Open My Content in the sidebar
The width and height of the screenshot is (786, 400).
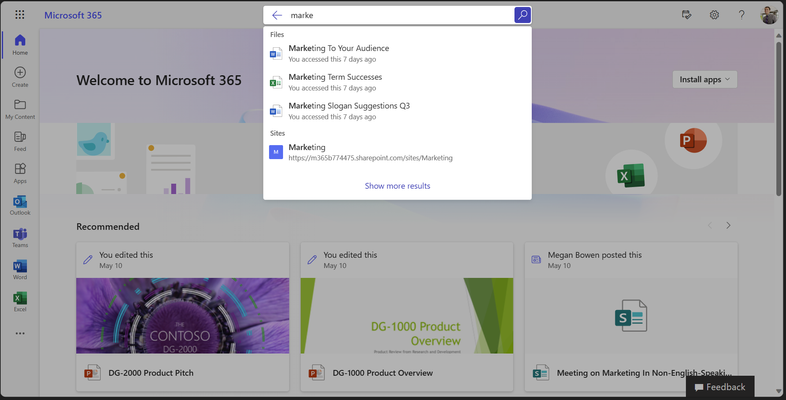20,109
